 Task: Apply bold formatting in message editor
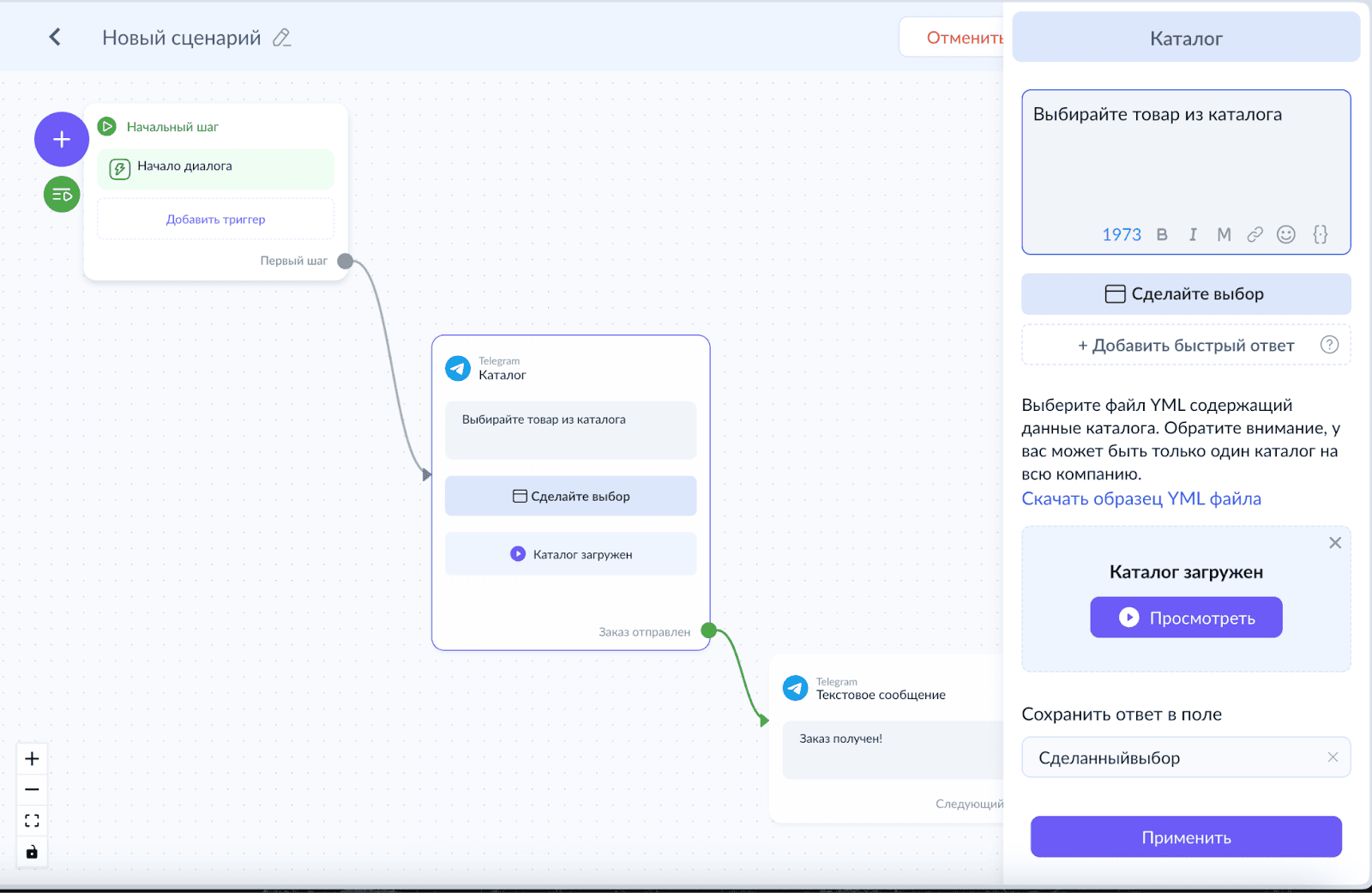click(x=1162, y=235)
